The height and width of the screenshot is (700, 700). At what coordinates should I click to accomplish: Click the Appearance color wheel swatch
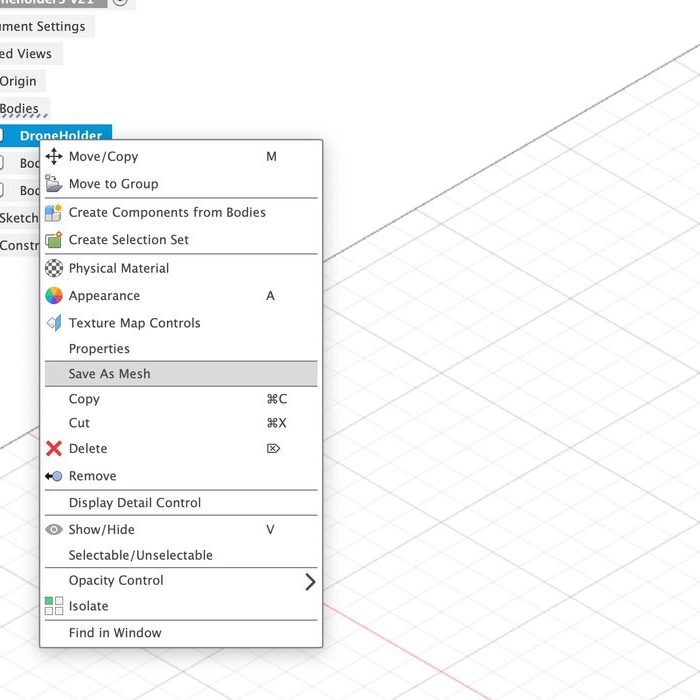54,296
